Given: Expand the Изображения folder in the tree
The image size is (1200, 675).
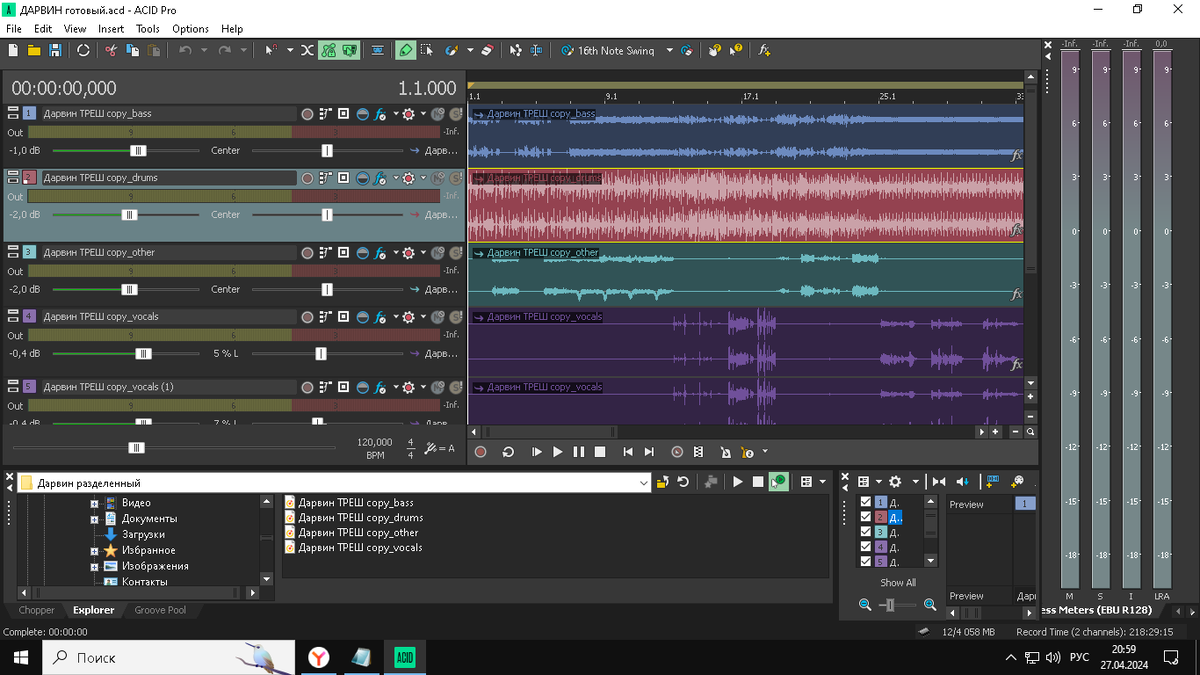Looking at the screenshot, I should pyautogui.click(x=95, y=566).
